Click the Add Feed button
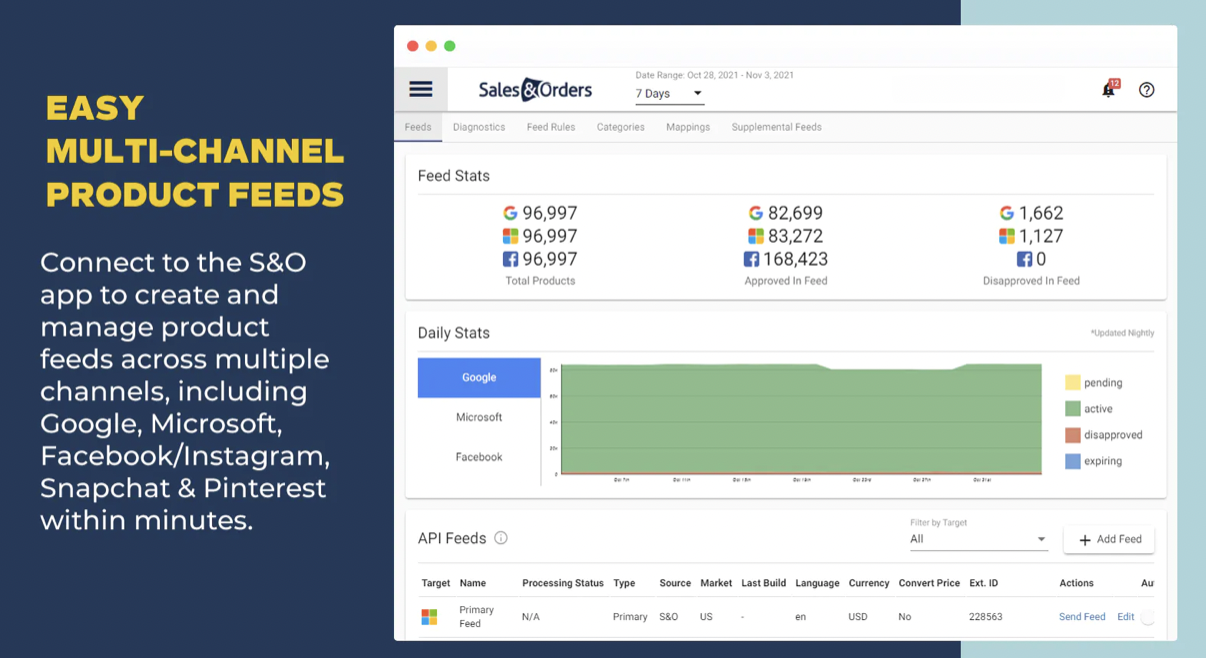Viewport: 1206px width, 658px height. pyautogui.click(x=1109, y=539)
